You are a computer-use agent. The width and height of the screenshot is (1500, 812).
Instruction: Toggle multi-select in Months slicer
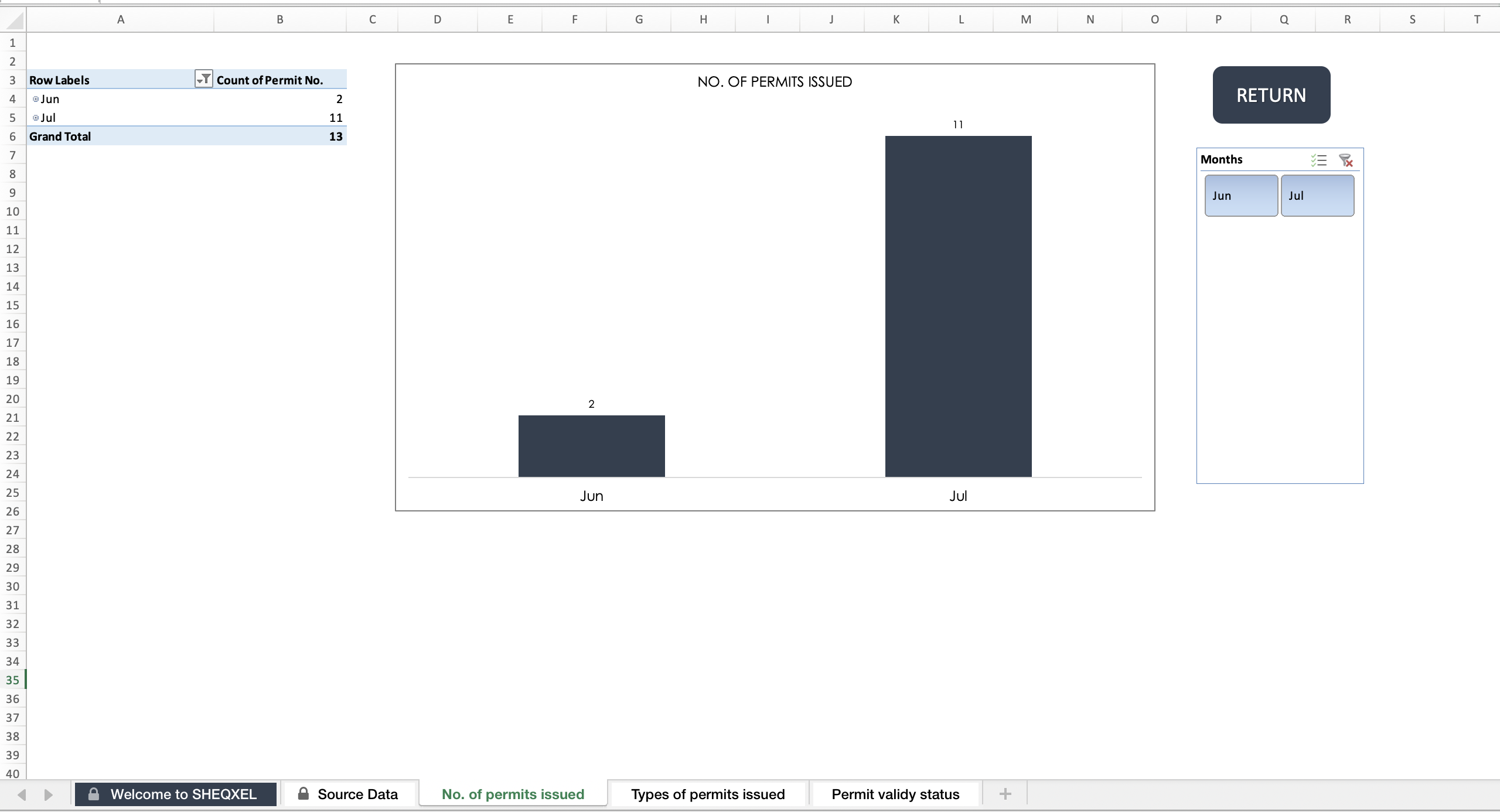click(1319, 160)
